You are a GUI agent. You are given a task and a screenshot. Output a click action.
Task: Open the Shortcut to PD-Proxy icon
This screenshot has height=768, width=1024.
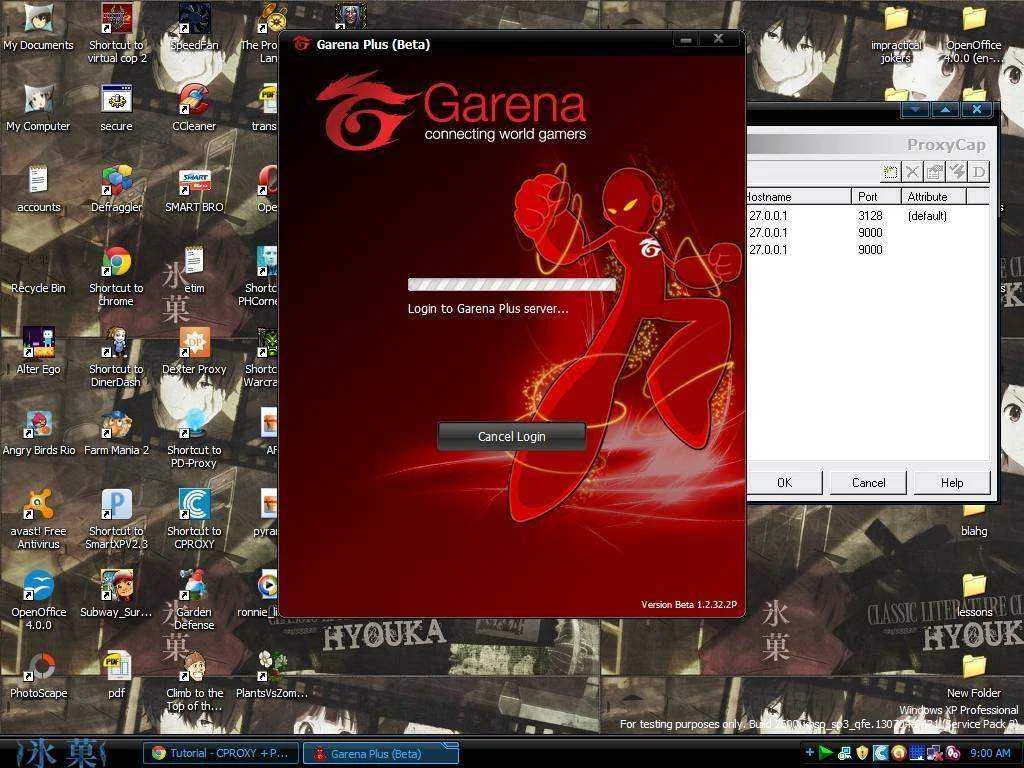pos(194,439)
